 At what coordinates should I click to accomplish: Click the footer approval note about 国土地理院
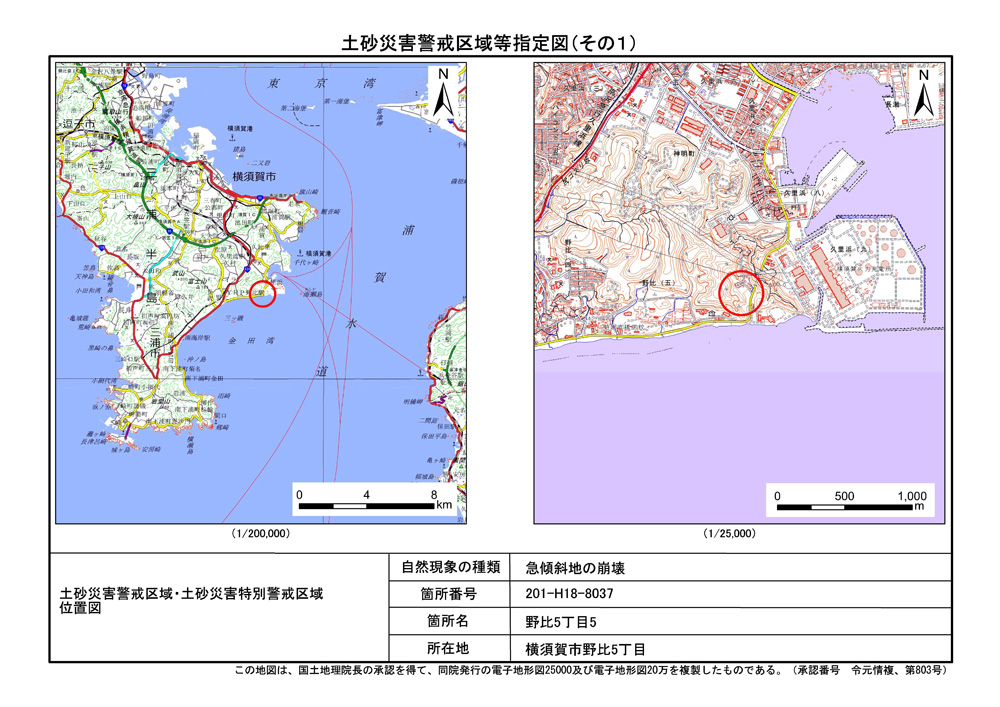tap(590, 671)
